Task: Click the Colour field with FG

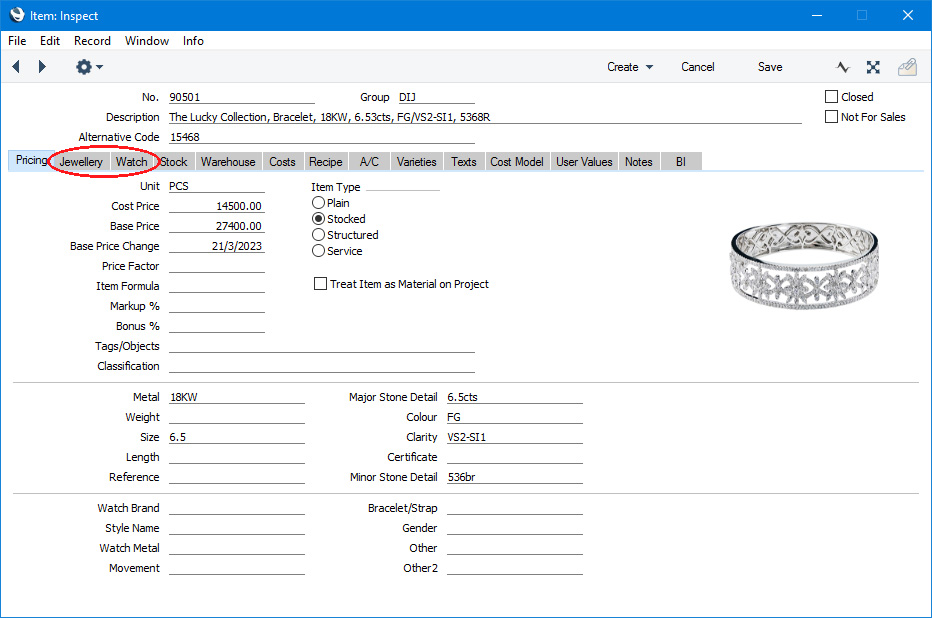Action: tap(515, 418)
